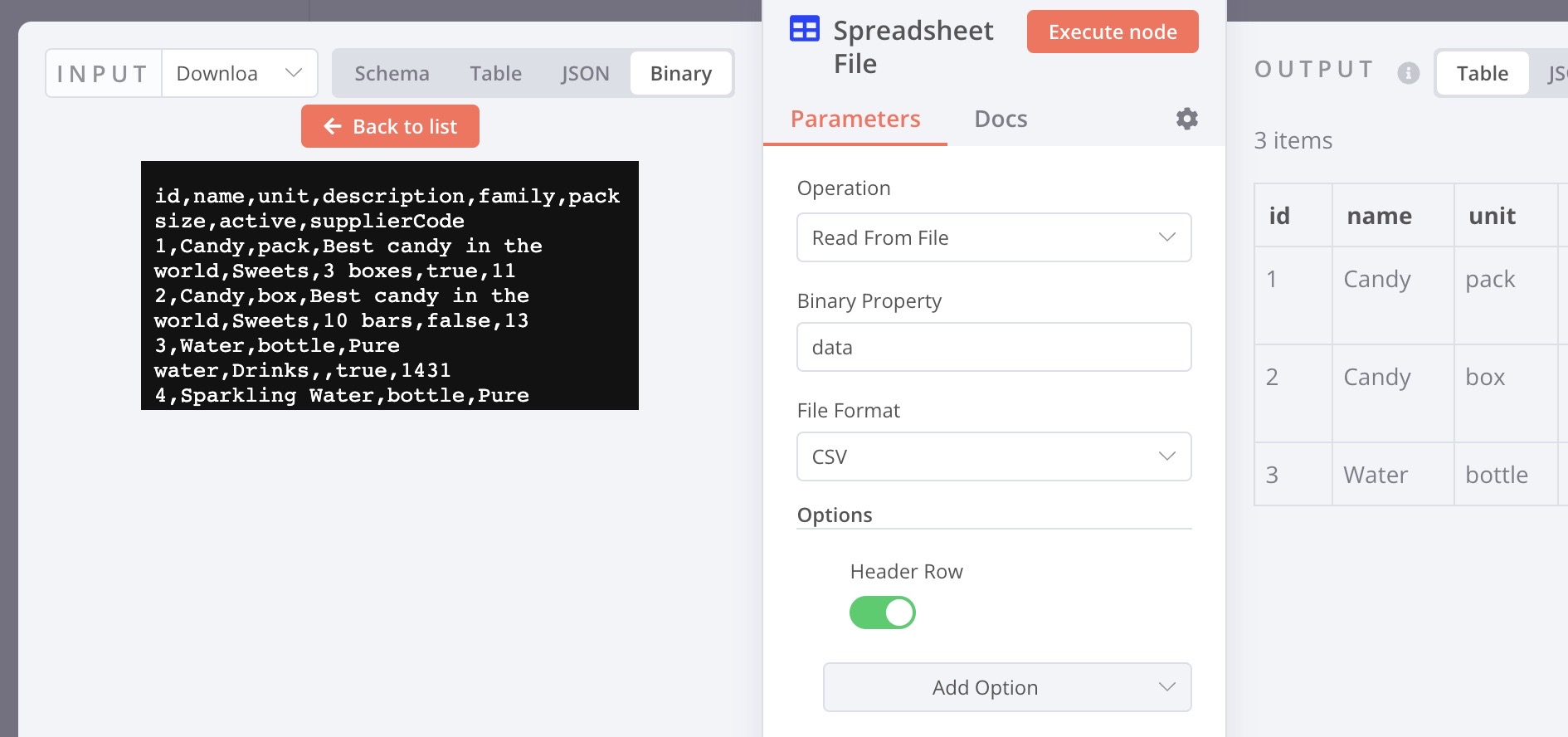Select the Binary input view
The image size is (1568, 737).
tap(680, 73)
